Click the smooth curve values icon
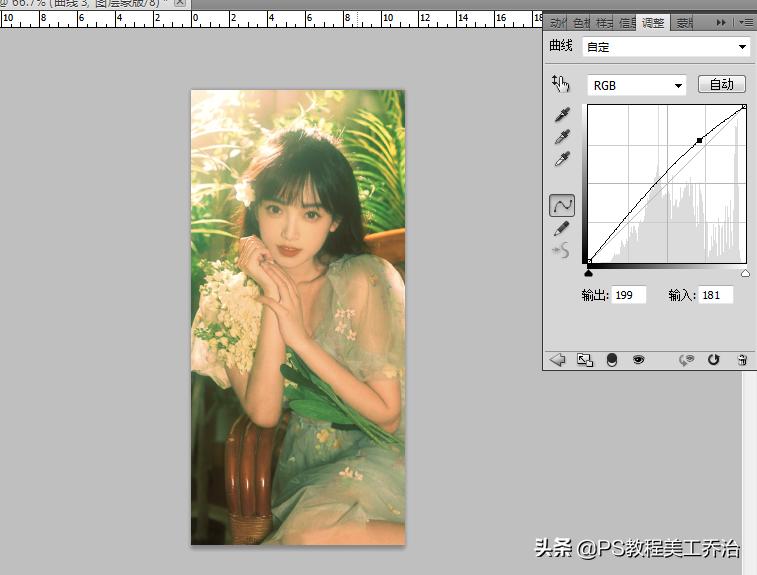 tap(561, 251)
